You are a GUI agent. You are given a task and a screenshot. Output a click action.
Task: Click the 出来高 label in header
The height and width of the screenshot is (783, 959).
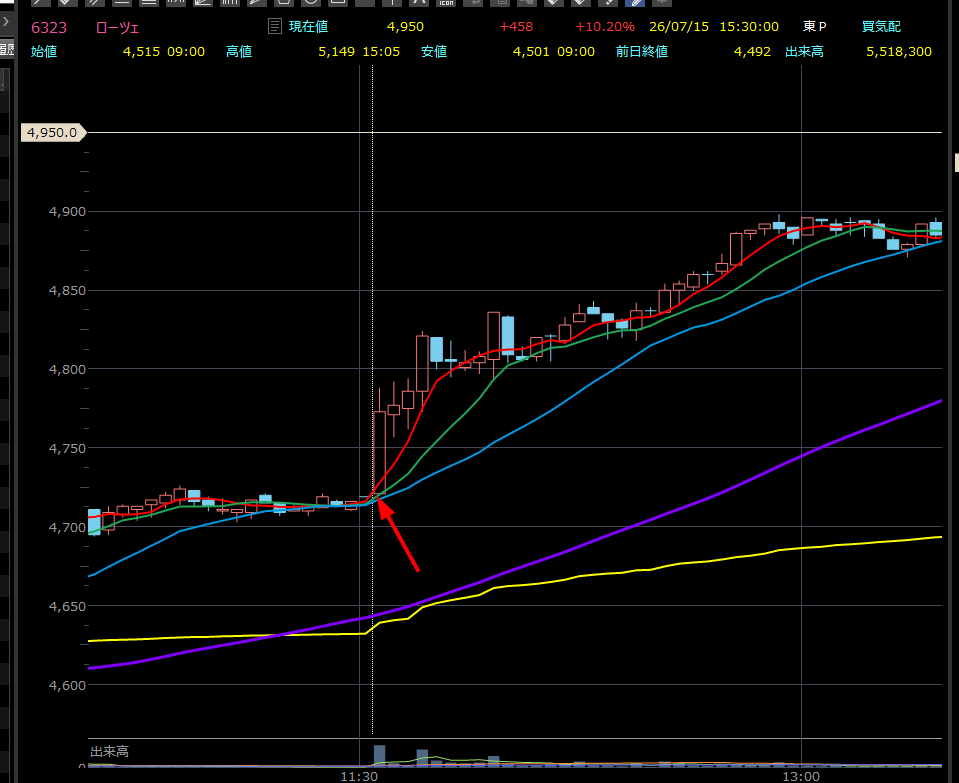tap(804, 51)
